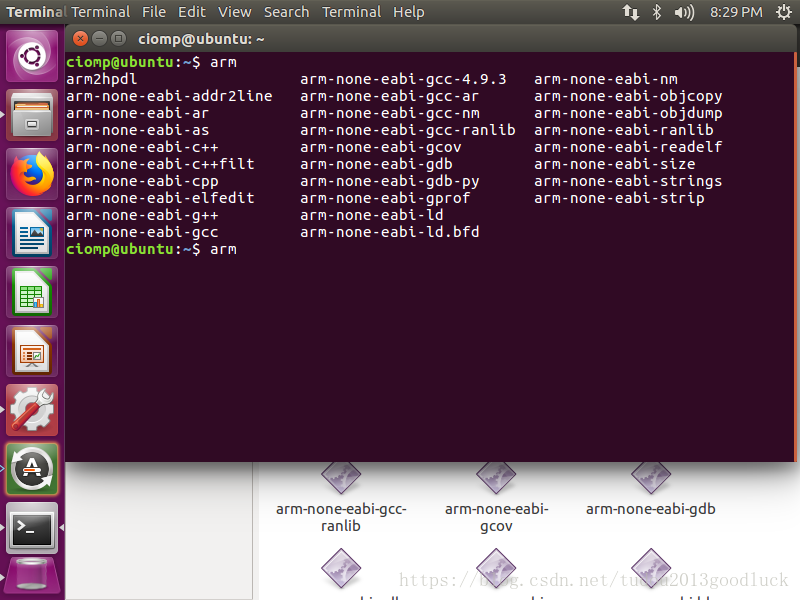Open the Help menu
The image size is (800, 600).
[408, 12]
